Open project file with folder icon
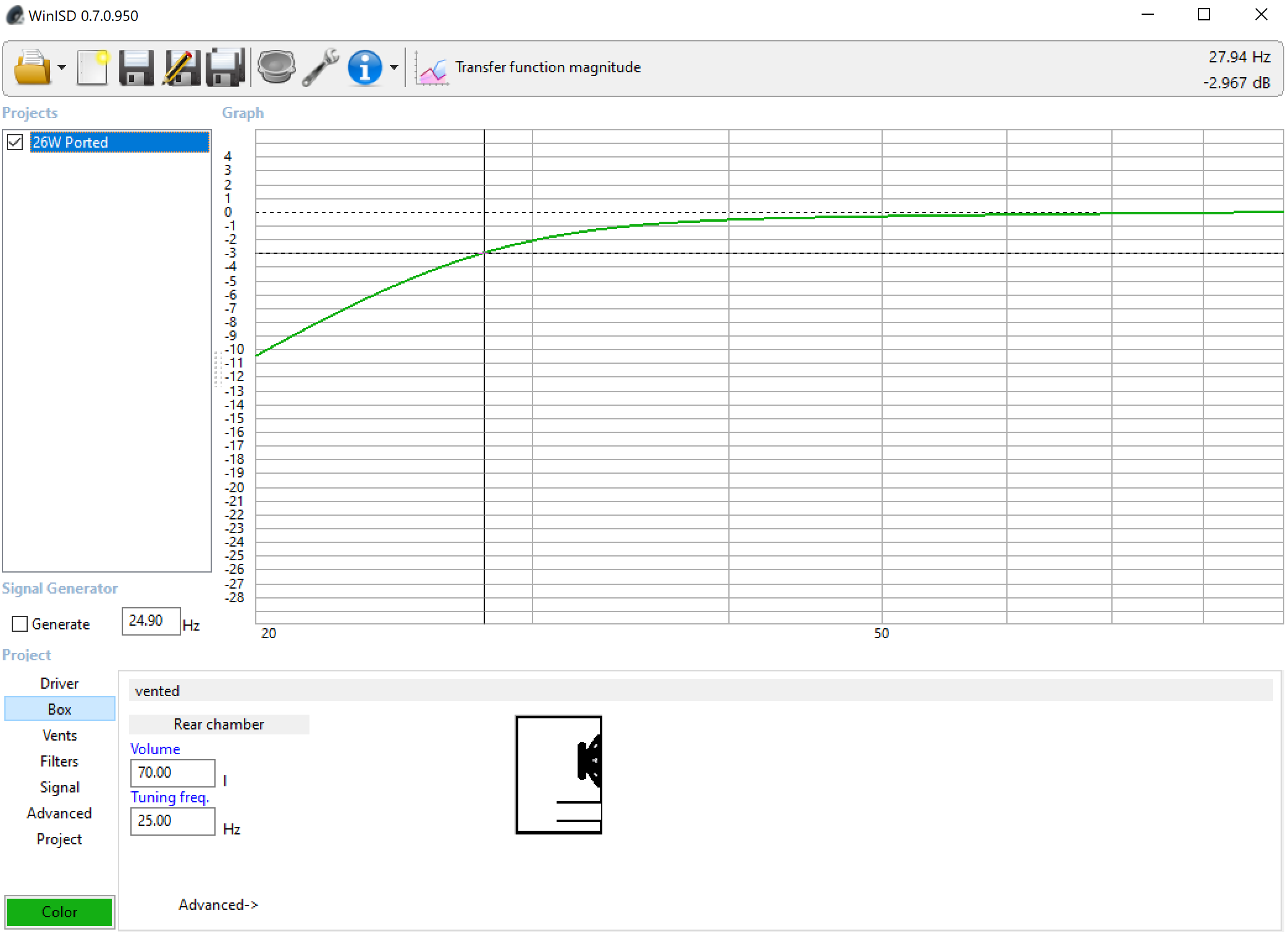Viewport: 1288px width, 937px height. click(32, 67)
